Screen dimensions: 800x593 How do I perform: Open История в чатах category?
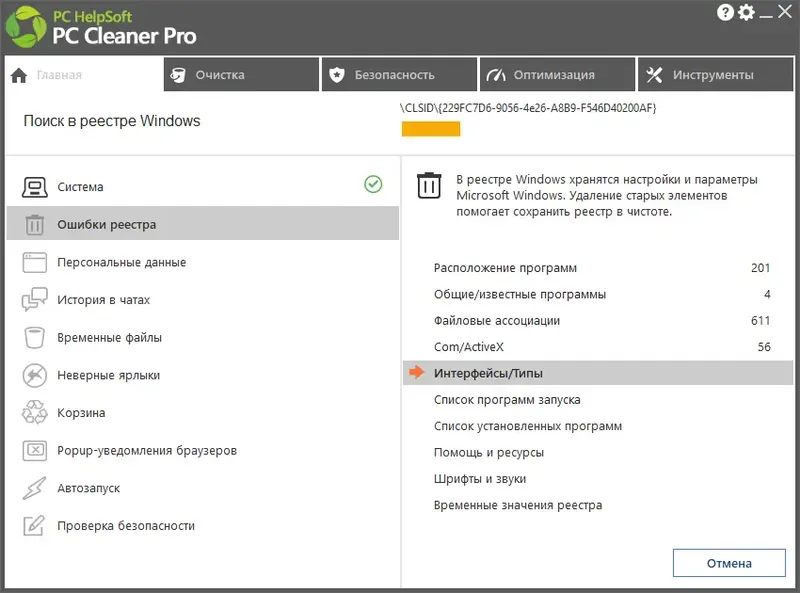pyautogui.click(x=203, y=300)
